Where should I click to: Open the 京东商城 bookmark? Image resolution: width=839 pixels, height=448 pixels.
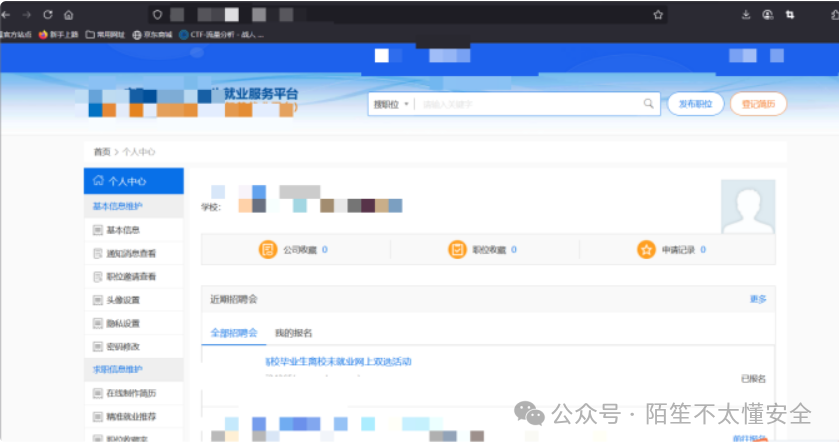tap(152, 35)
